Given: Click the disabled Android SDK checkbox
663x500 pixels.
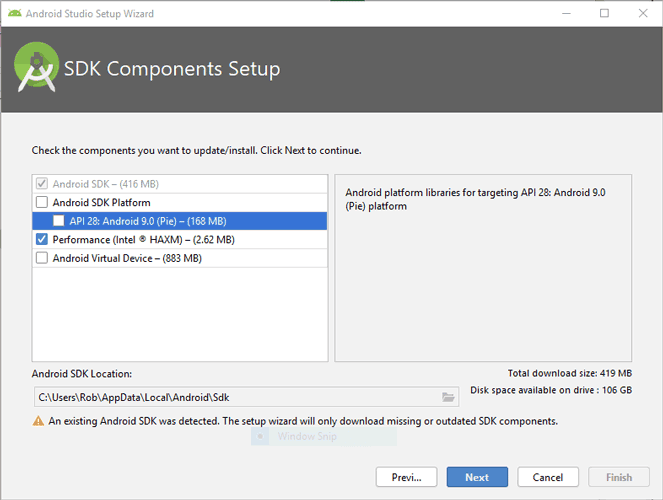Looking at the screenshot, I should point(42,184).
